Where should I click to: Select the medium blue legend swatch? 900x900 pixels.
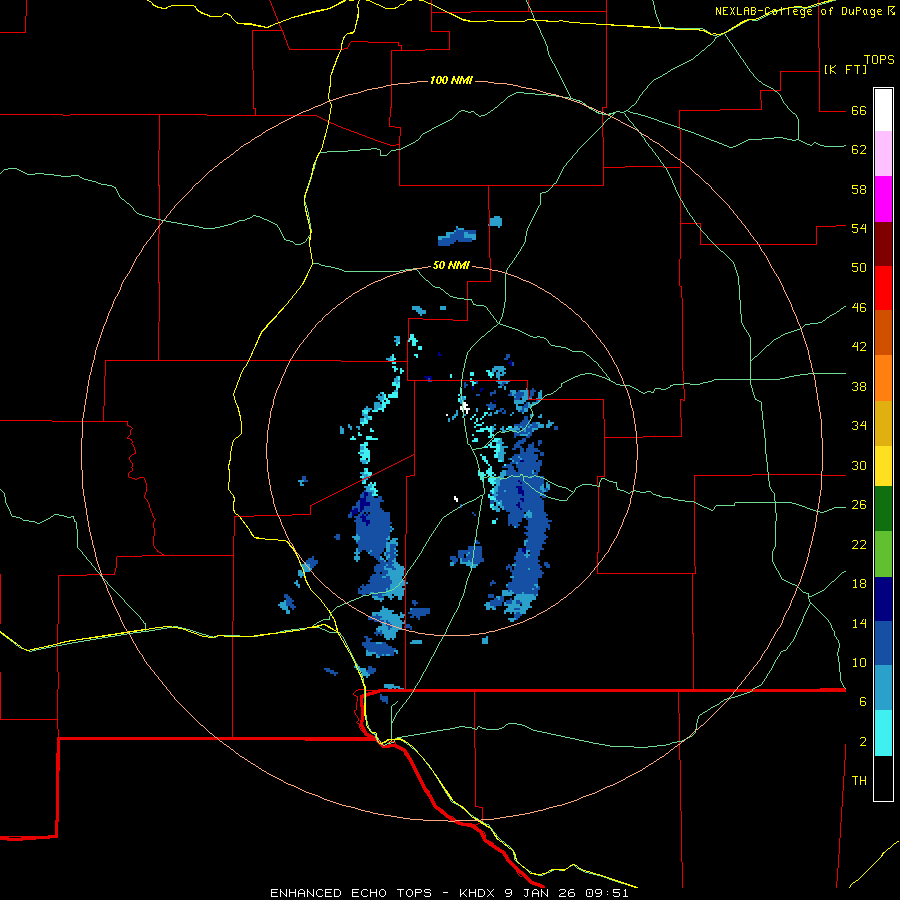[883, 643]
